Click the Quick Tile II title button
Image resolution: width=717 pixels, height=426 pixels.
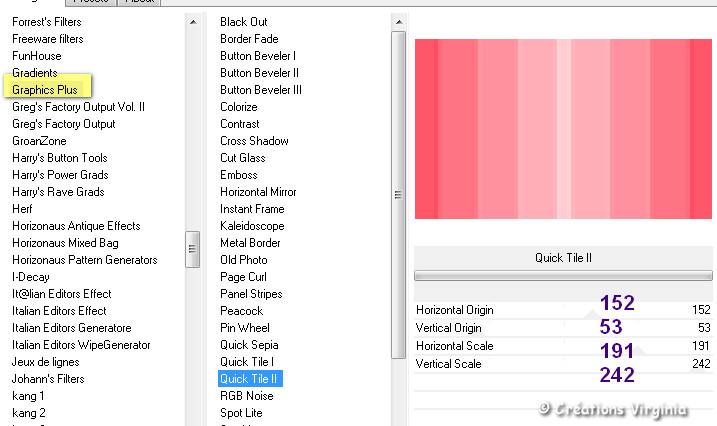tap(563, 258)
